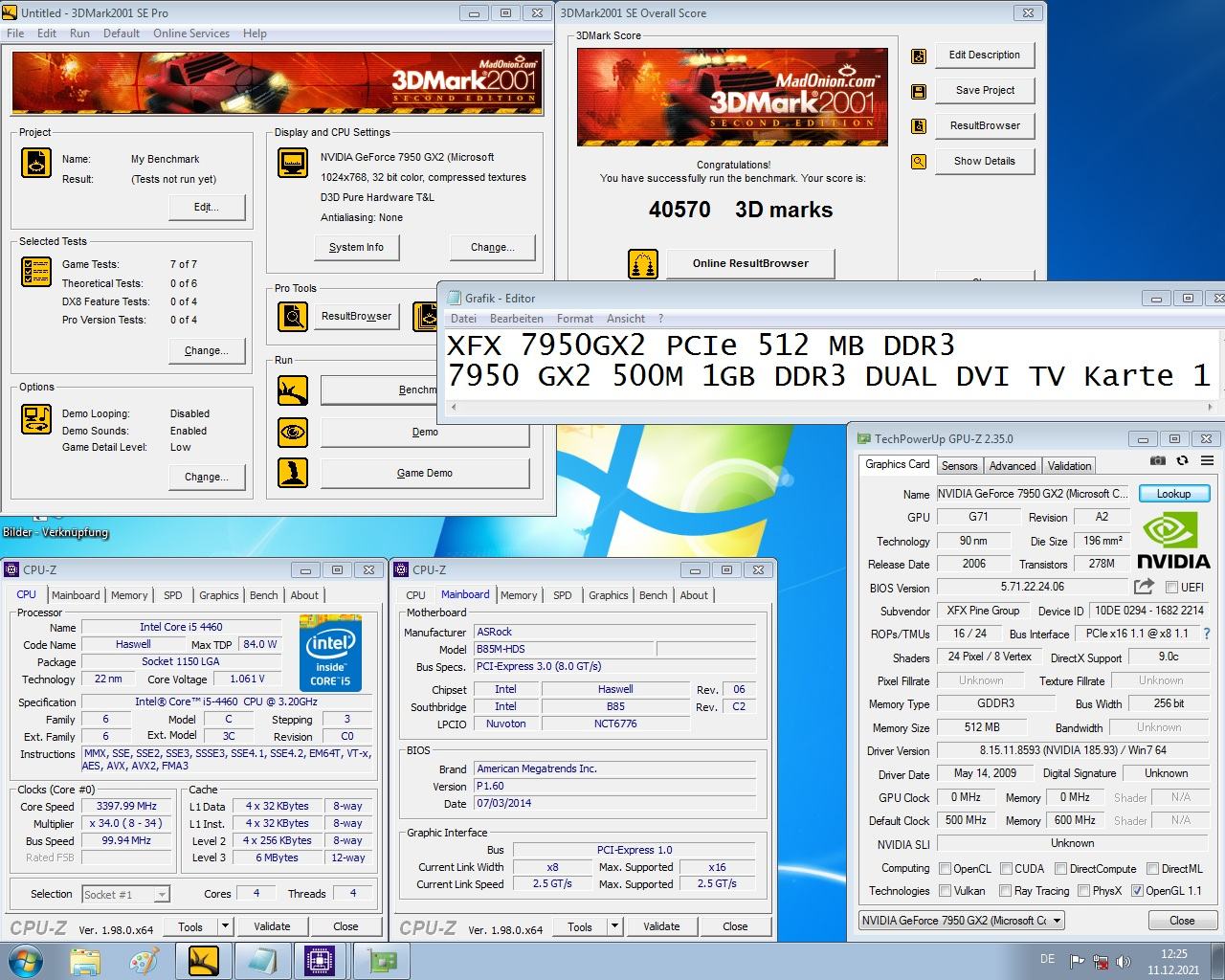
Task: Toggle the Ray Tracing checkbox
Action: pos(1005,891)
